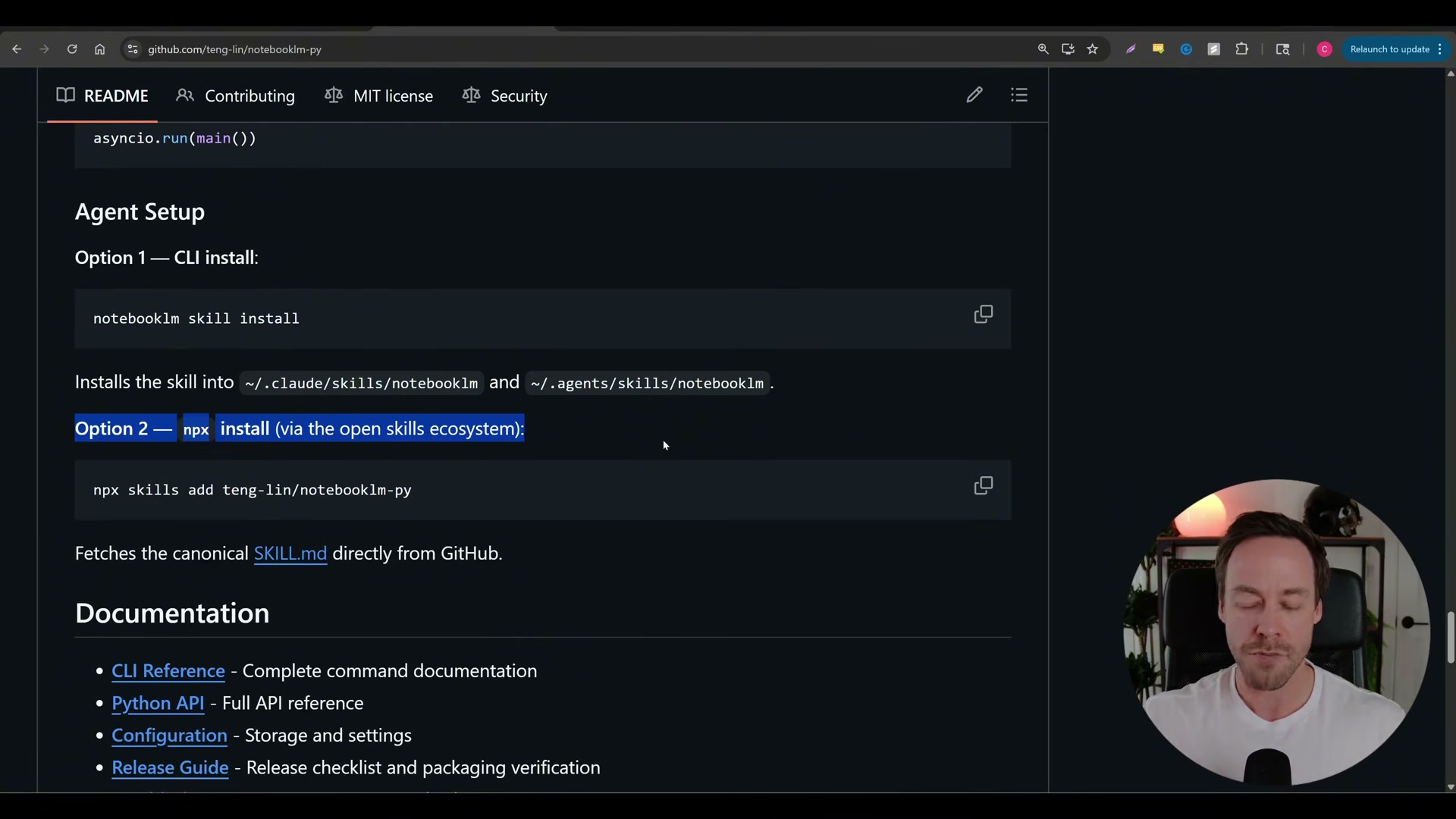The height and width of the screenshot is (819, 1456).
Task: Open the profile avatar with letter C
Action: point(1325,49)
